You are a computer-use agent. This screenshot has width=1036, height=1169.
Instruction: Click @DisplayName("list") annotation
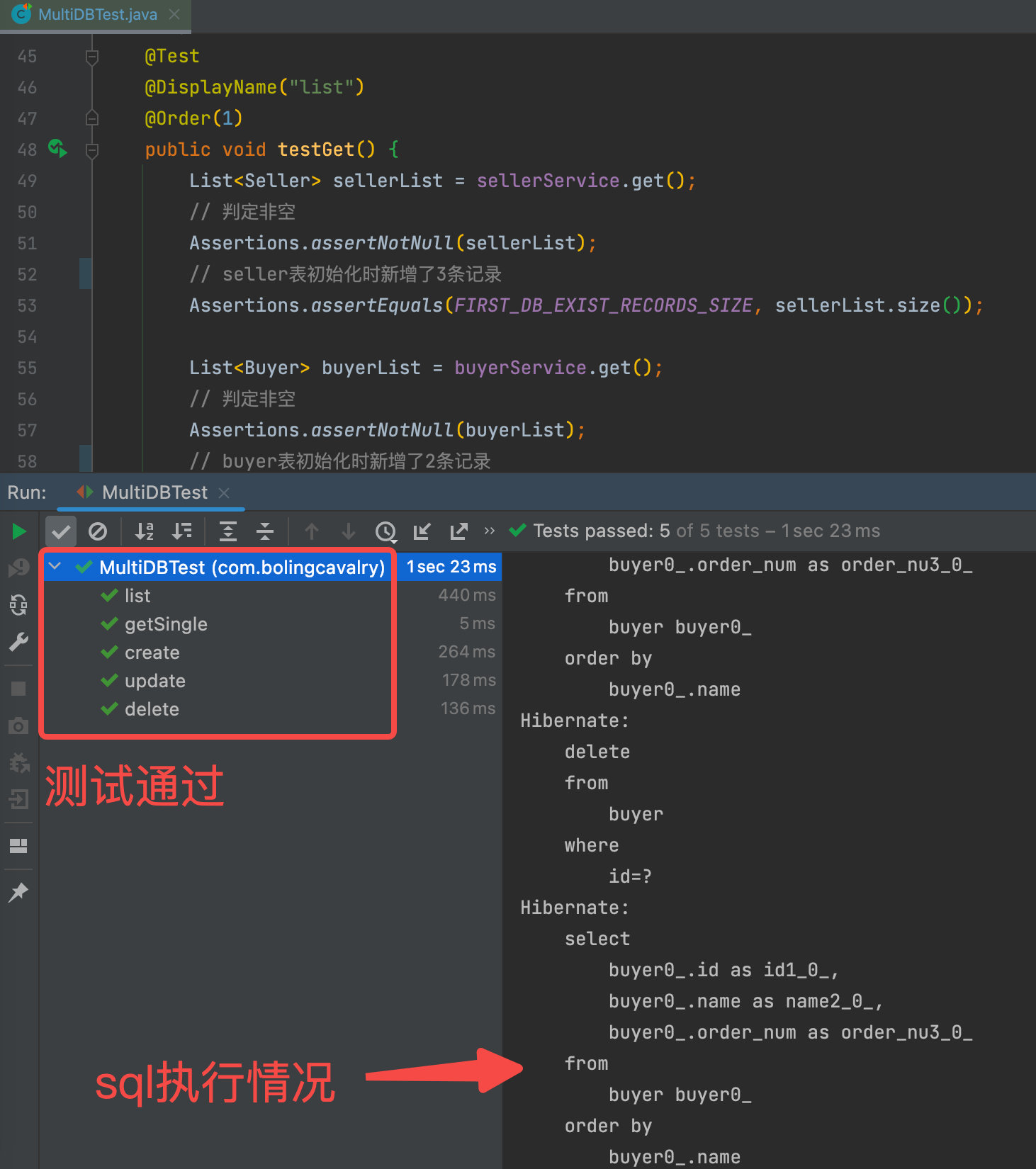(254, 87)
